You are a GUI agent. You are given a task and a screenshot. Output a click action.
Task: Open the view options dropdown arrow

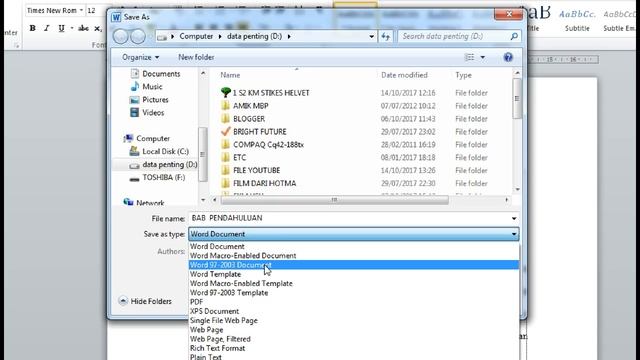(x=482, y=57)
